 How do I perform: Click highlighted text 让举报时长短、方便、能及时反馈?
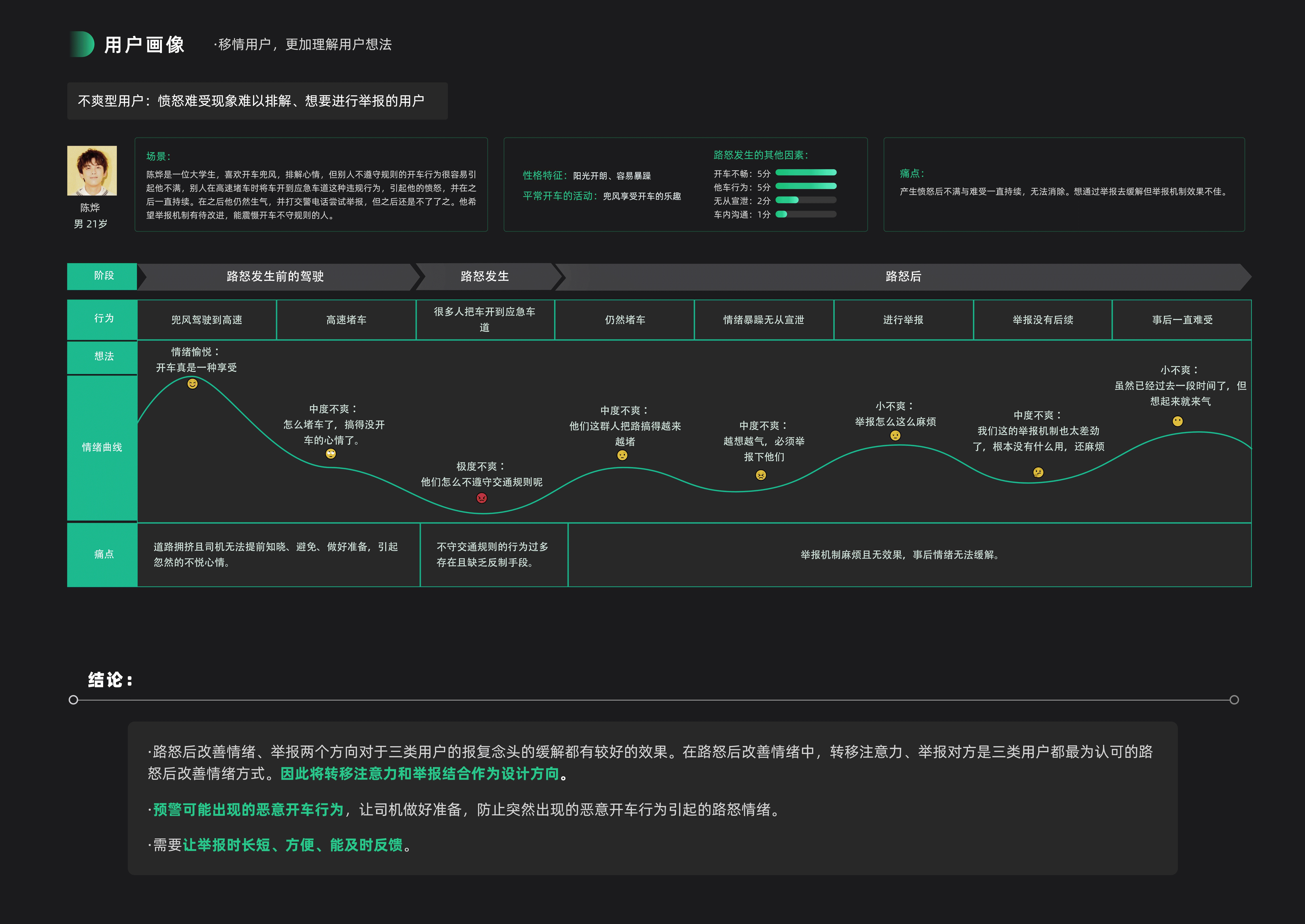293,845
